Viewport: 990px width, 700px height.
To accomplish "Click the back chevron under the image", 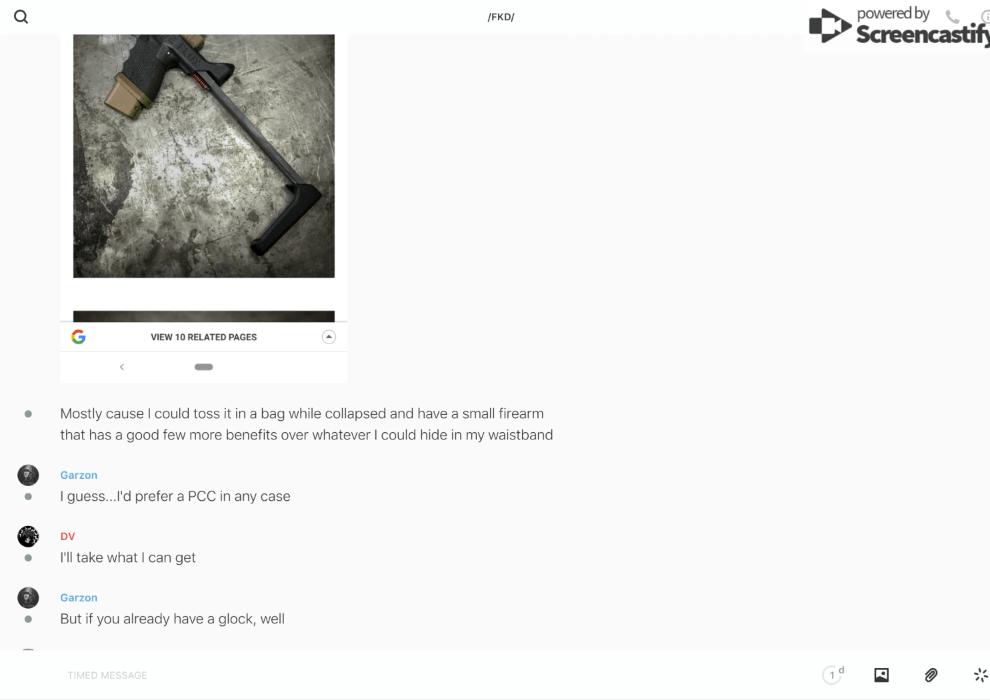I will point(122,367).
